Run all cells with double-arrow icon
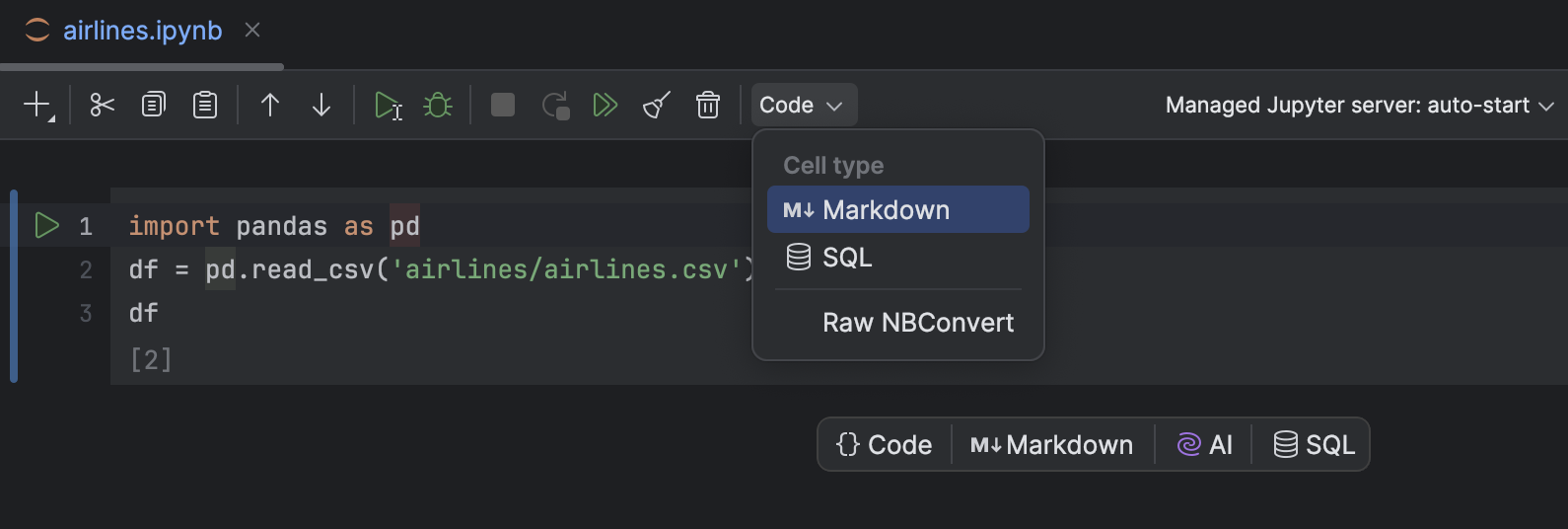The image size is (1568, 529). 606,105
